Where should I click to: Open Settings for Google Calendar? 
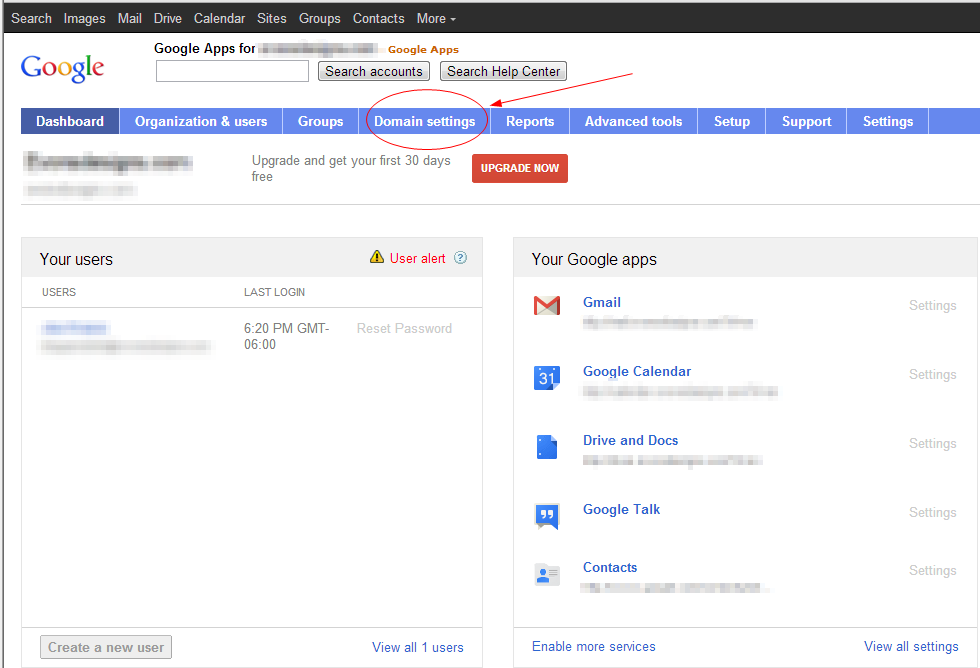pyautogui.click(x=932, y=374)
